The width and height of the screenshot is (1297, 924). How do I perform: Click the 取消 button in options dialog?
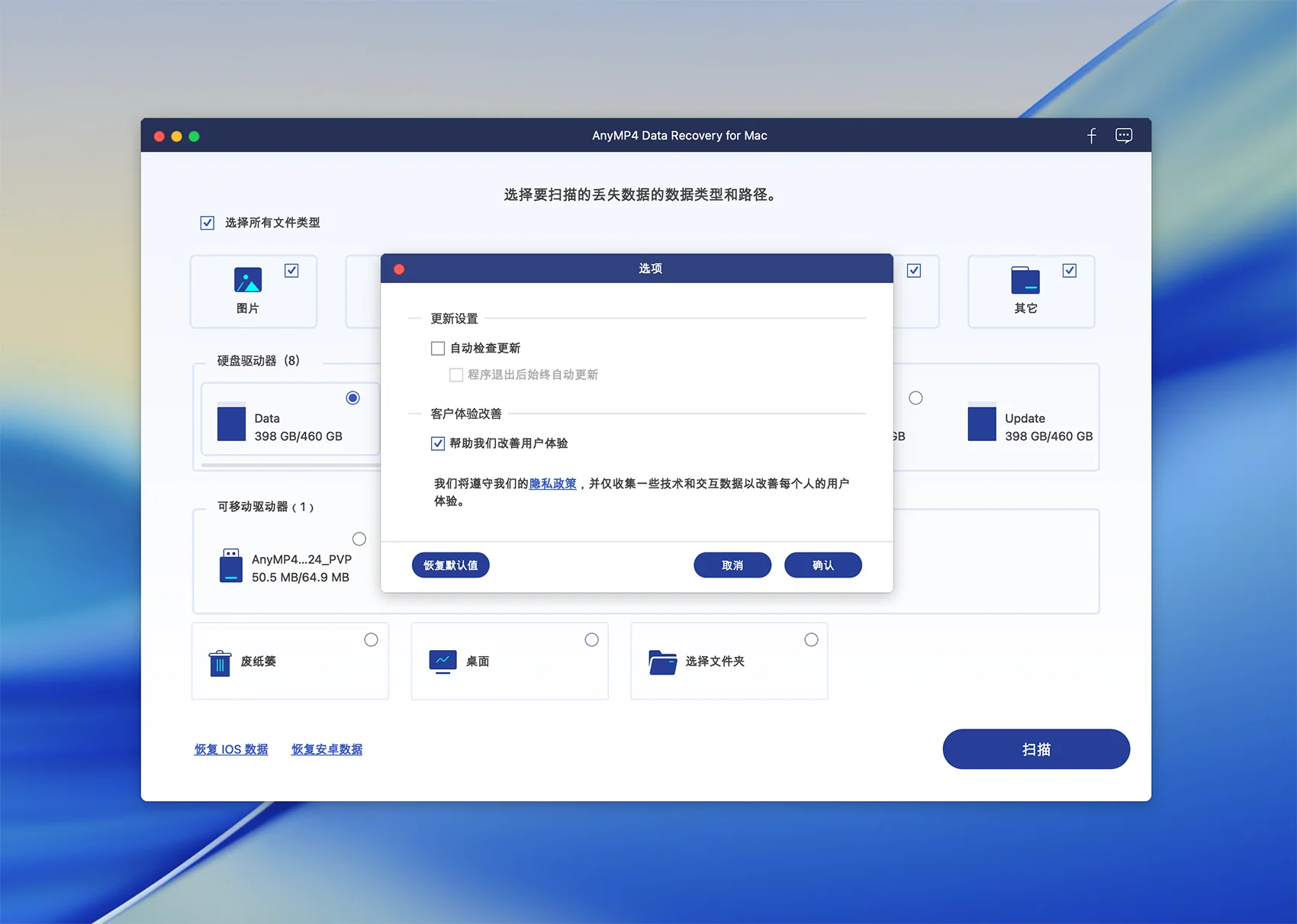coord(732,565)
